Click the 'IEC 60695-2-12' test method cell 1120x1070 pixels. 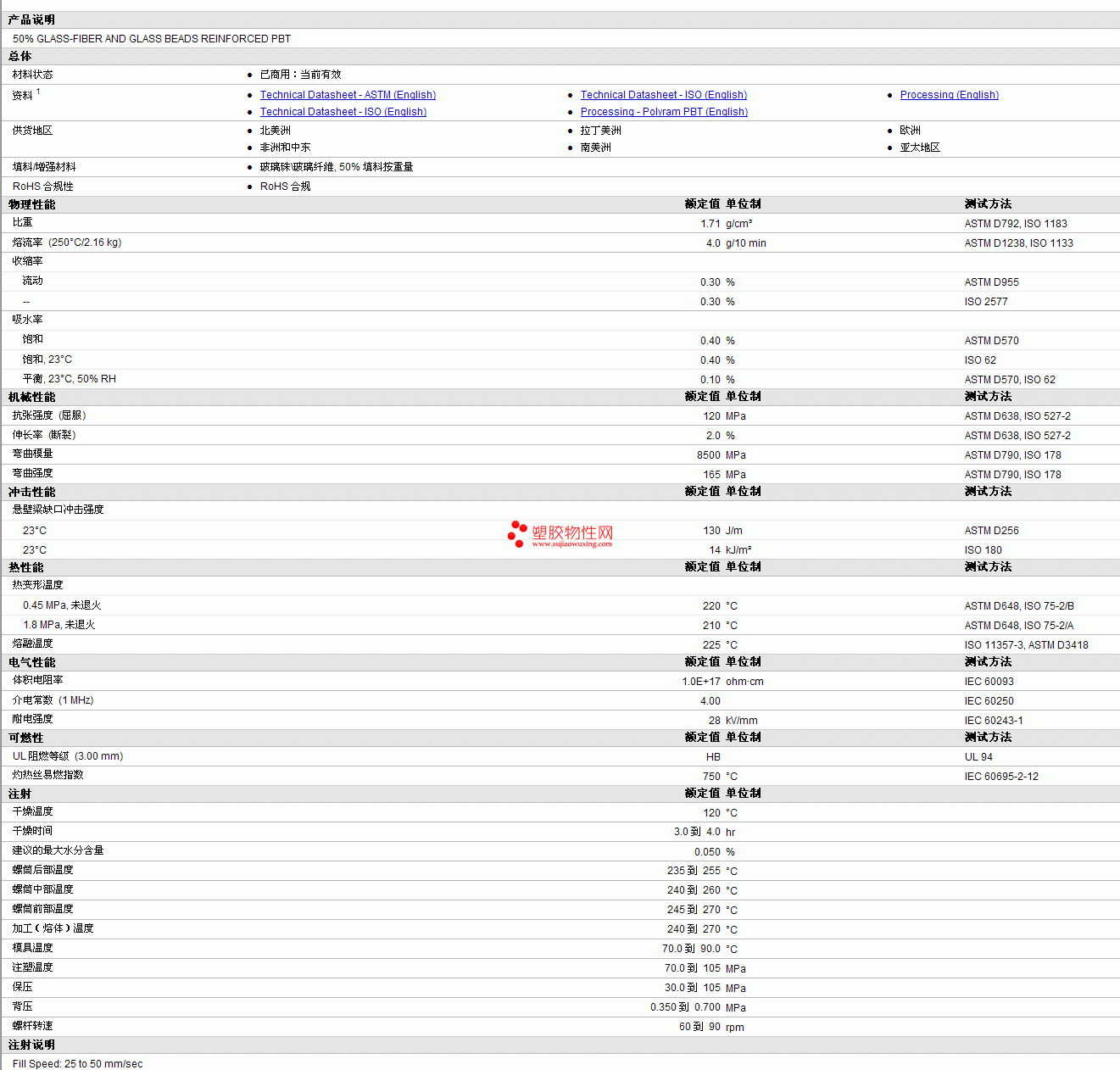[1001, 777]
